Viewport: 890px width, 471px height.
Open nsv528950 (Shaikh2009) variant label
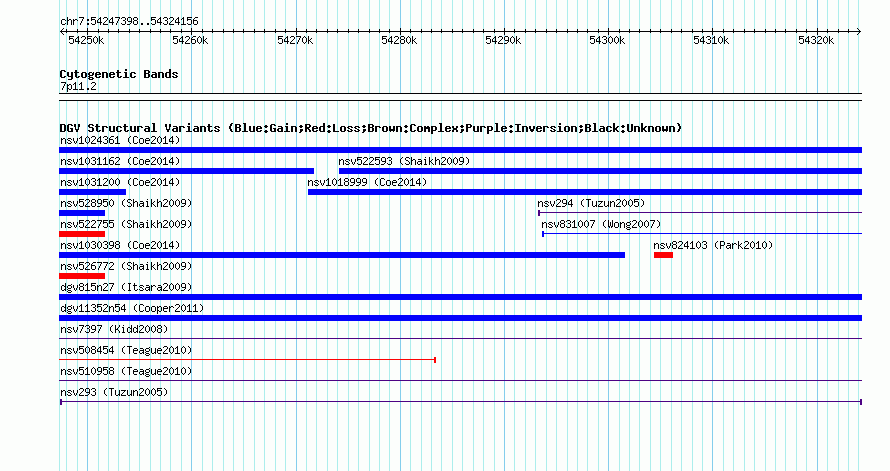[x=126, y=203]
